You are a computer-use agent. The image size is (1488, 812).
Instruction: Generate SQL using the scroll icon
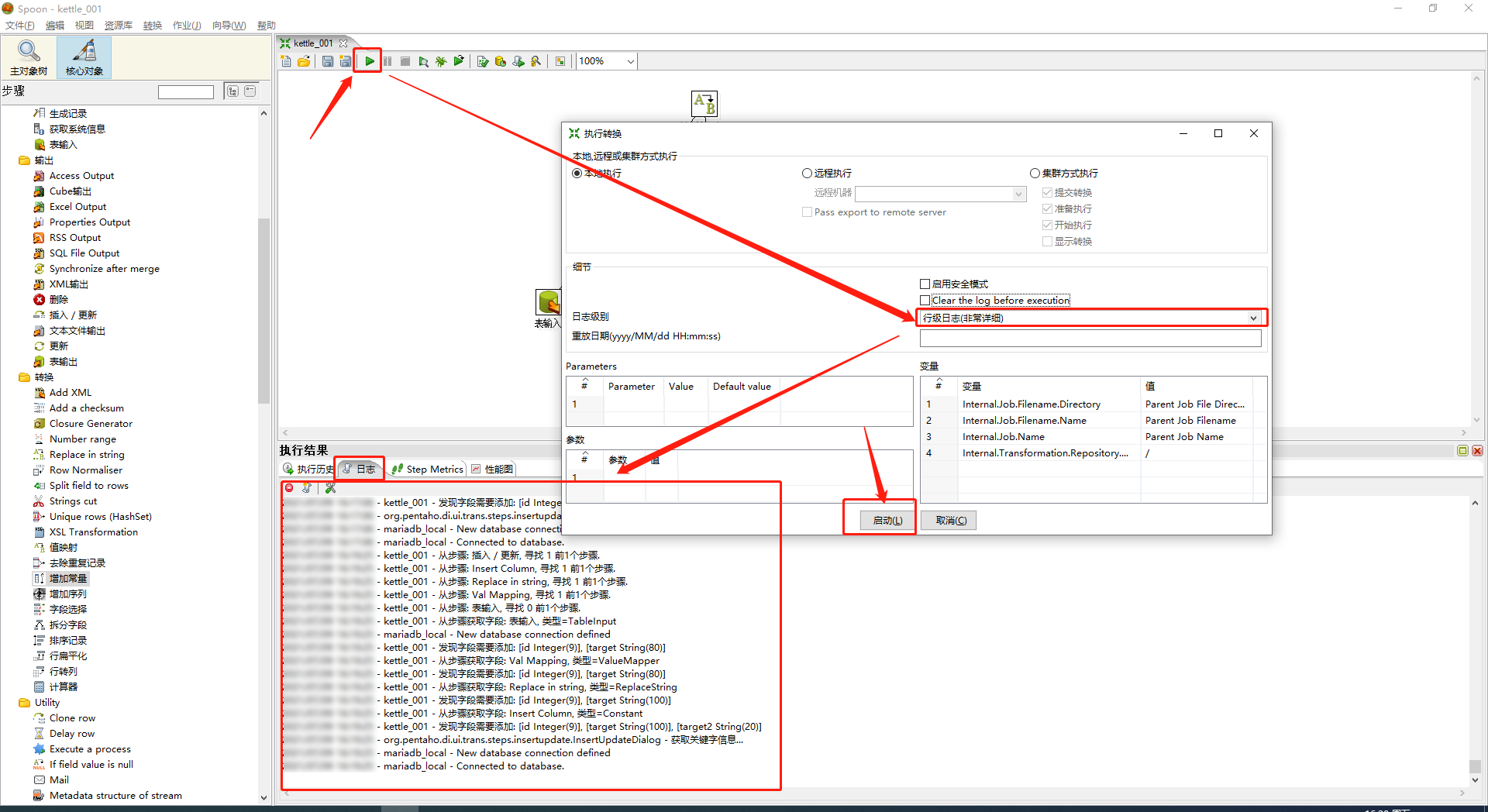pyautogui.click(x=518, y=61)
